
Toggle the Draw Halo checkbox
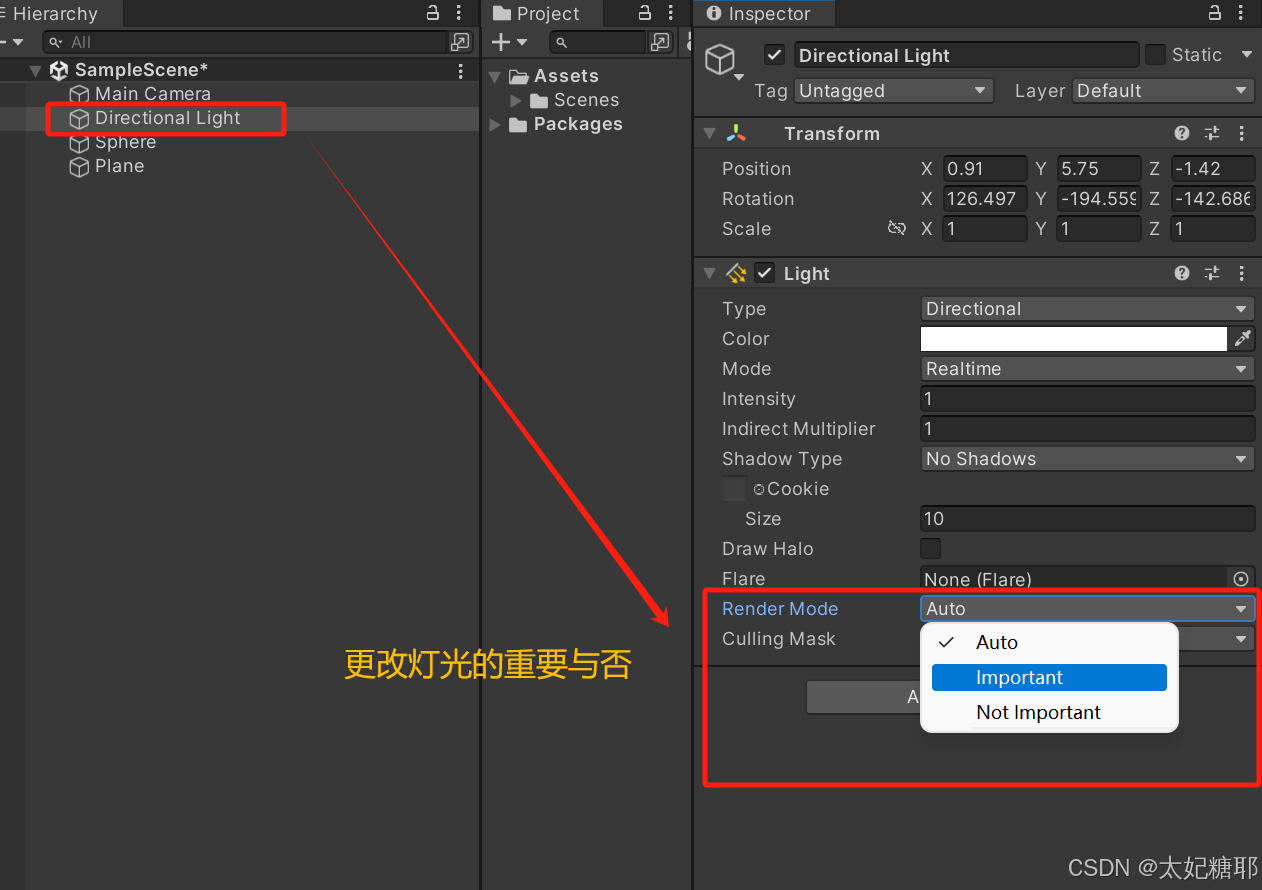tap(930, 548)
